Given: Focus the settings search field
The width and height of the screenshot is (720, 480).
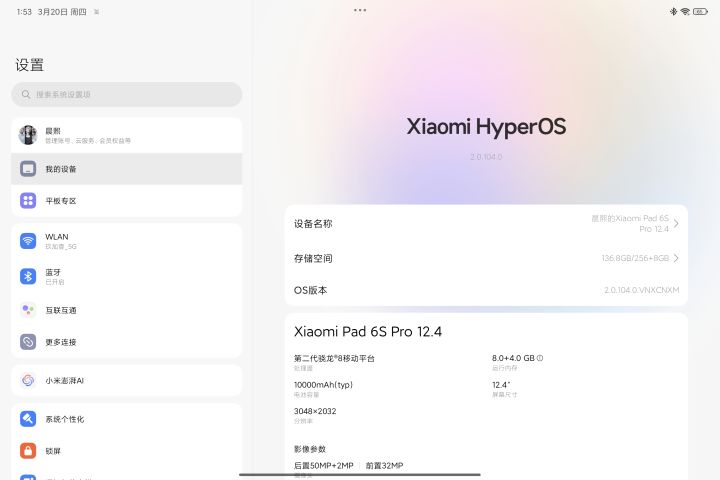Looking at the screenshot, I should pos(127,95).
